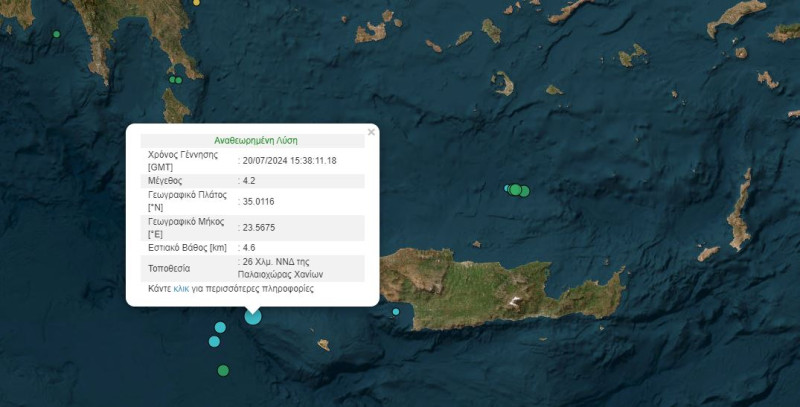Image resolution: width=800 pixels, height=407 pixels.
Task: Click the small blue marker south of western Crete
Action: [396, 312]
